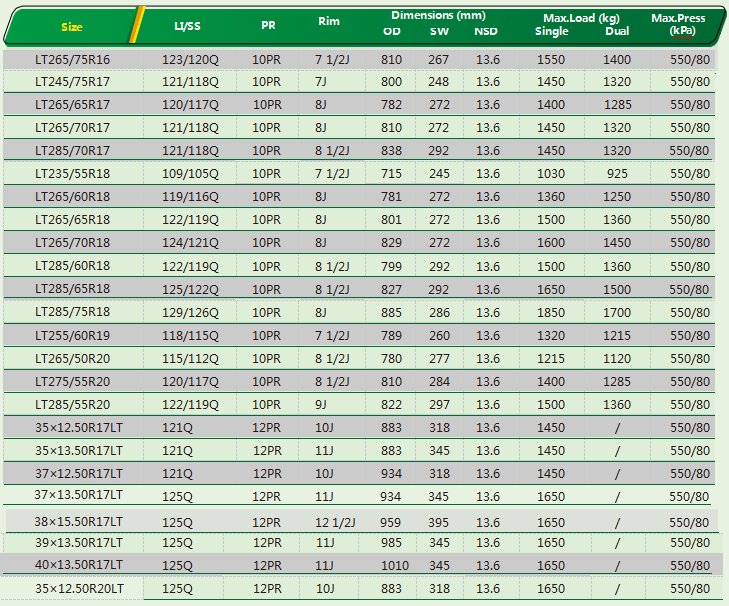The width and height of the screenshot is (729, 606).
Task: Click the NSD sub-column header
Action: tap(487, 31)
